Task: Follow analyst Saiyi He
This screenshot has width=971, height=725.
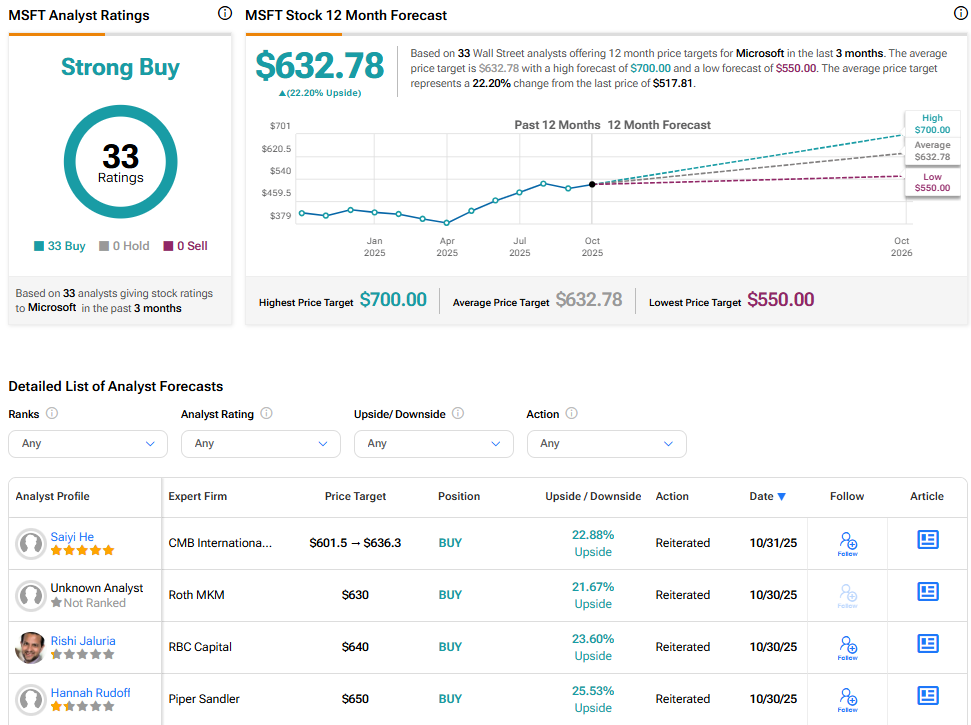Action: 847,543
